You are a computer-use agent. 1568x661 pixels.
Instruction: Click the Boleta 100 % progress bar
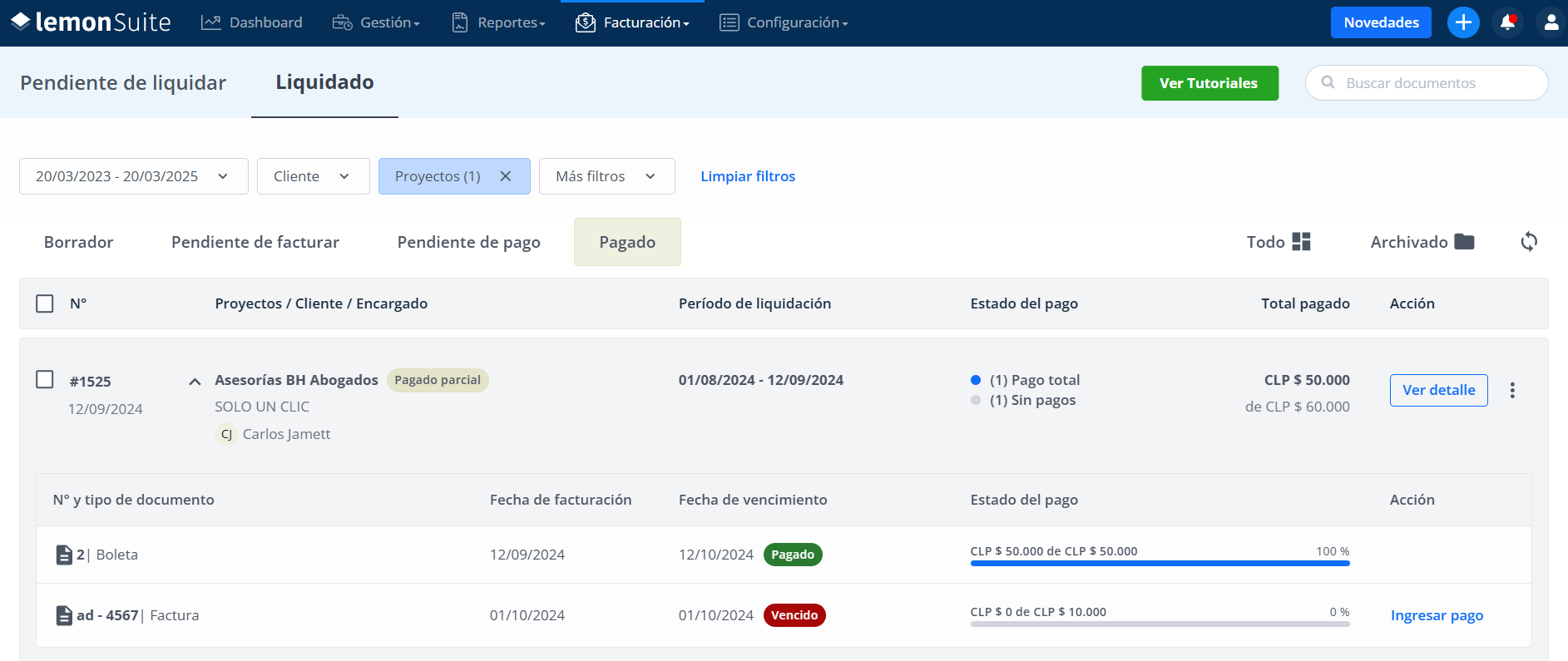1160,564
